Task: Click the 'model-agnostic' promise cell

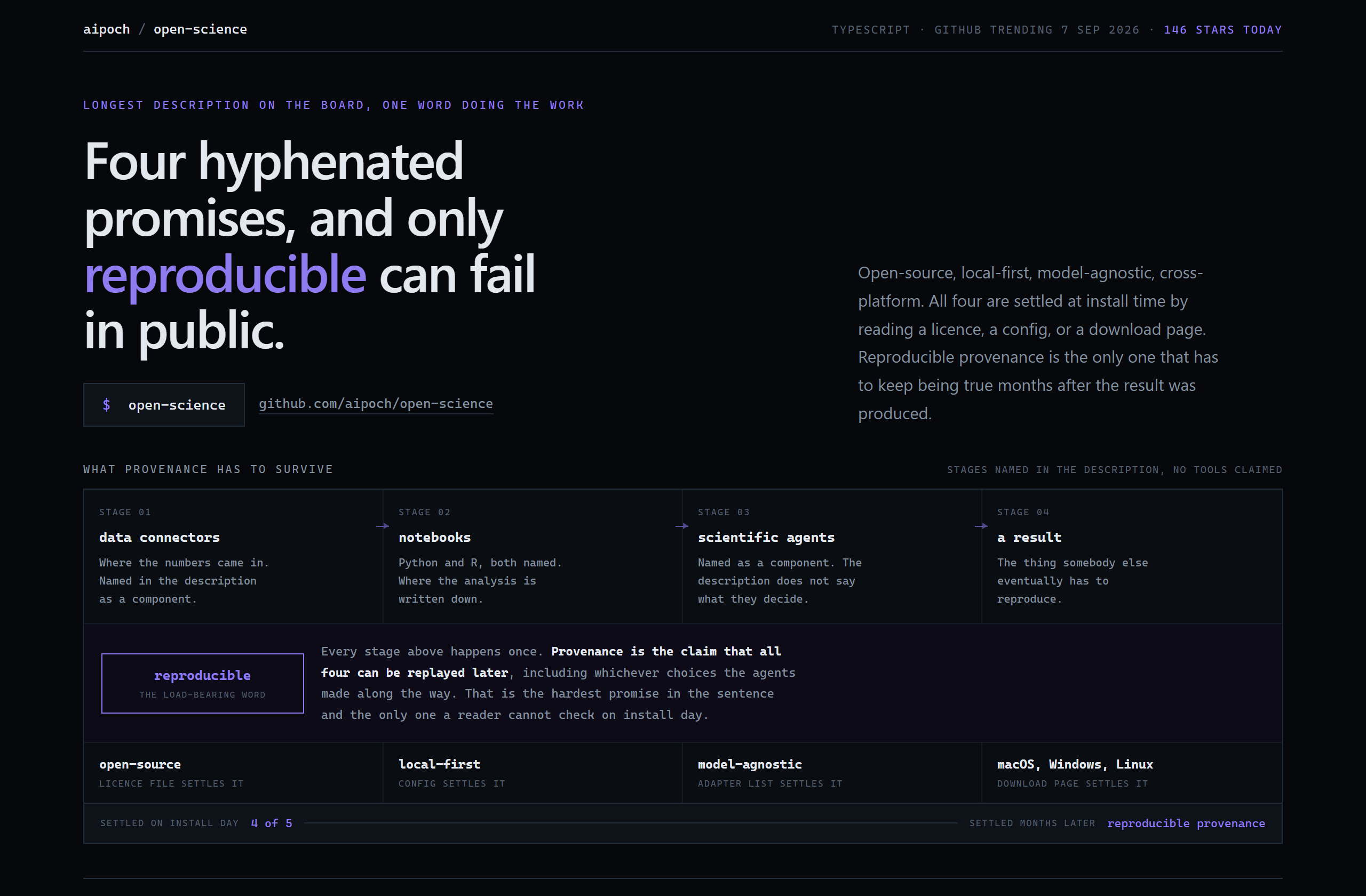Action: coord(832,773)
